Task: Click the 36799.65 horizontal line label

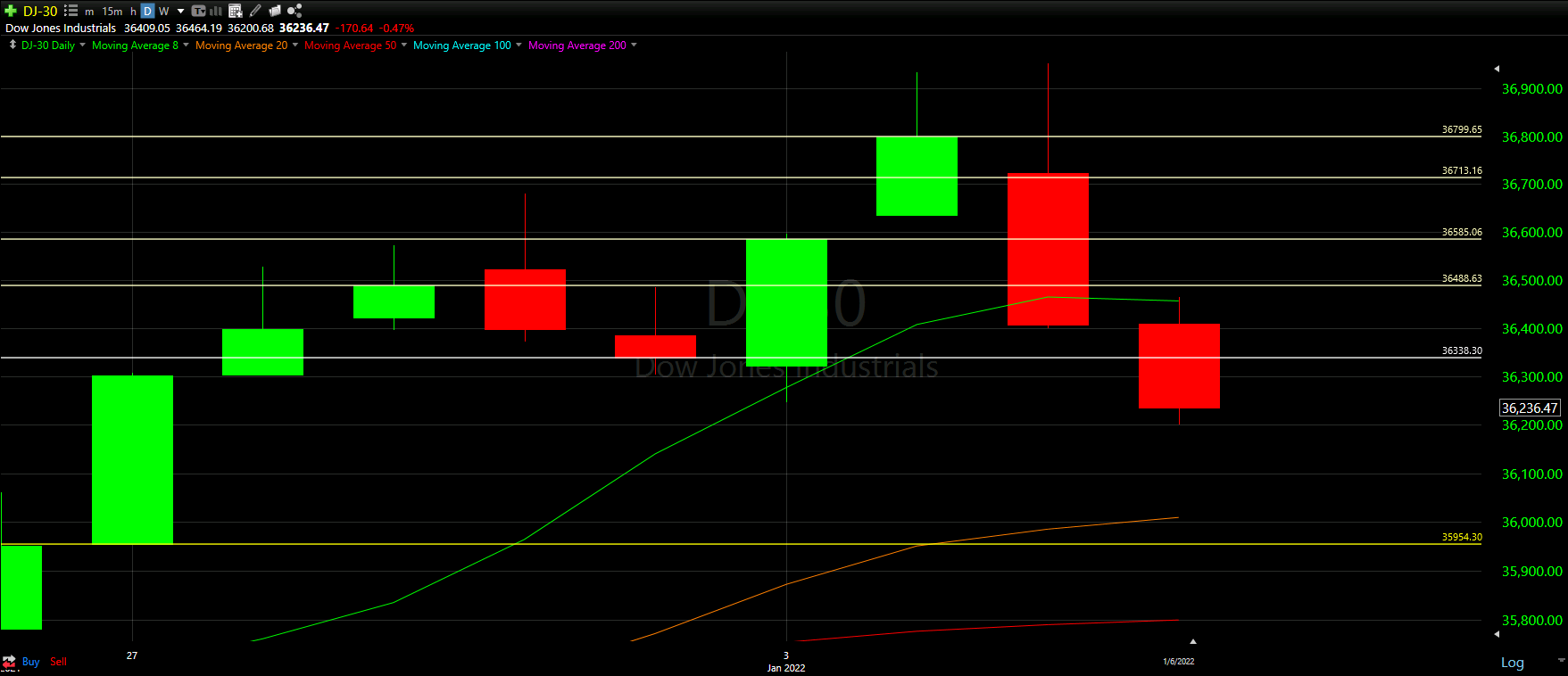Action: click(1462, 129)
